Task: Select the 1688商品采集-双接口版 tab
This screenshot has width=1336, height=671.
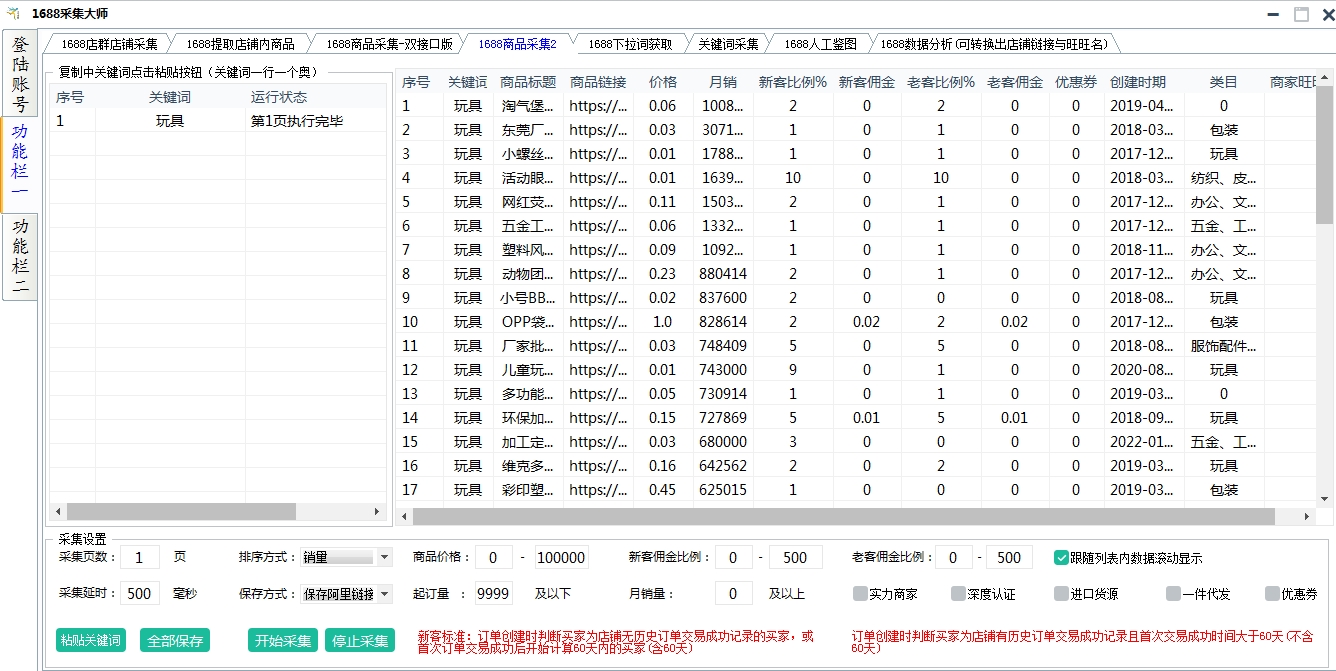Action: click(x=389, y=44)
